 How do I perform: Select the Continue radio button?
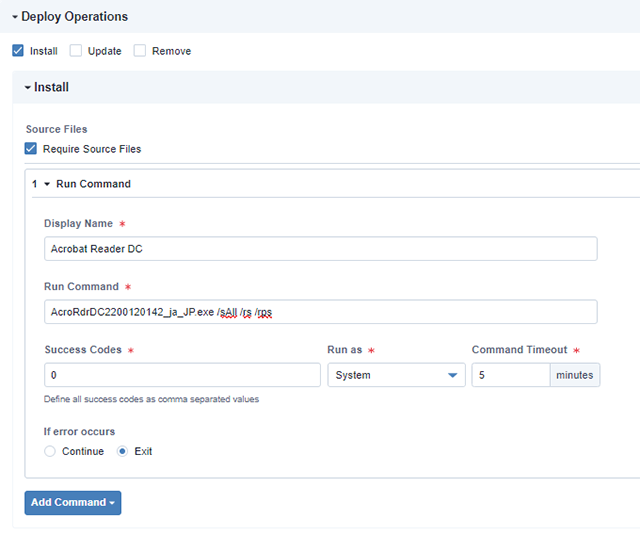[x=51, y=451]
